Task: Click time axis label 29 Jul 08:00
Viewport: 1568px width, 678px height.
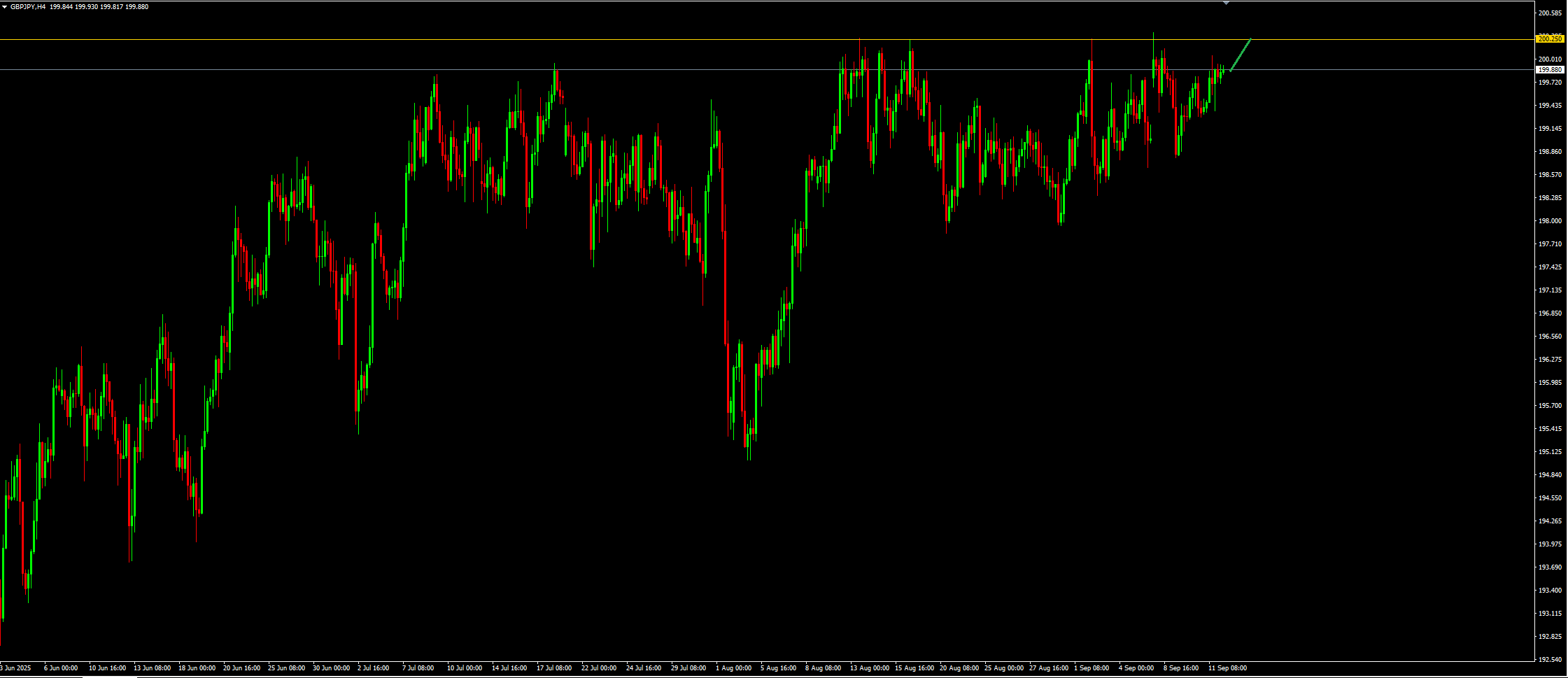Action: [x=688, y=668]
